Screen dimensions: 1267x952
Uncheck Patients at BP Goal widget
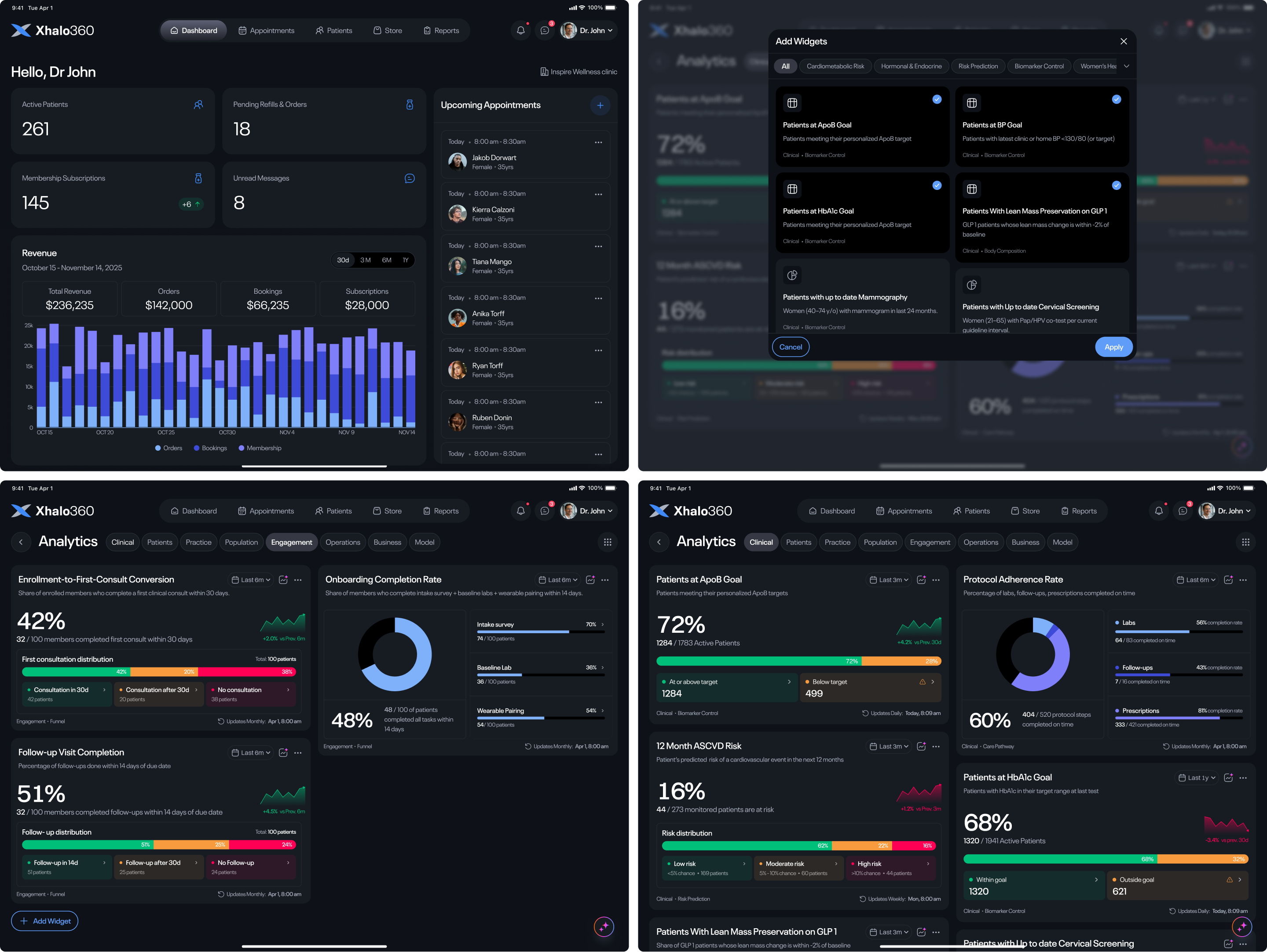[x=1117, y=99]
